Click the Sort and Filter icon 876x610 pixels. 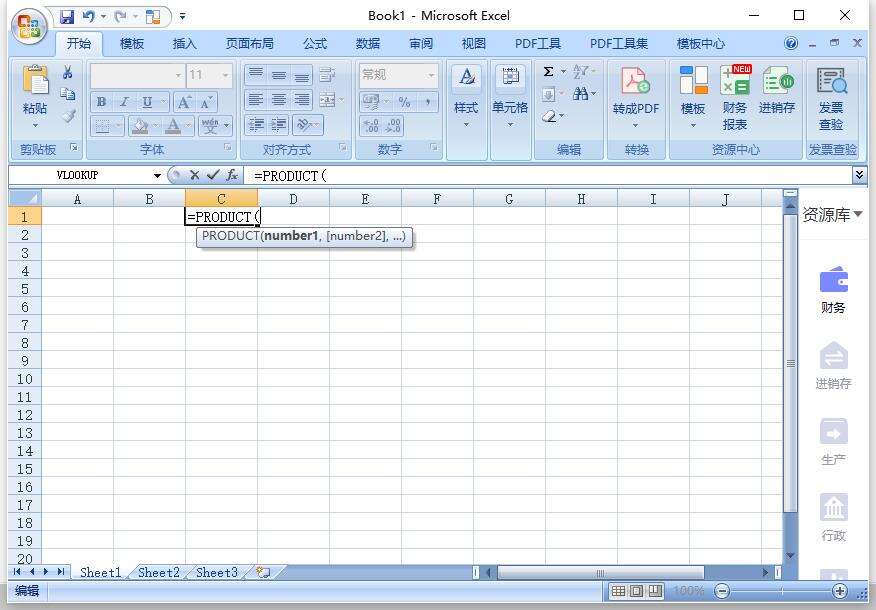click(x=581, y=72)
